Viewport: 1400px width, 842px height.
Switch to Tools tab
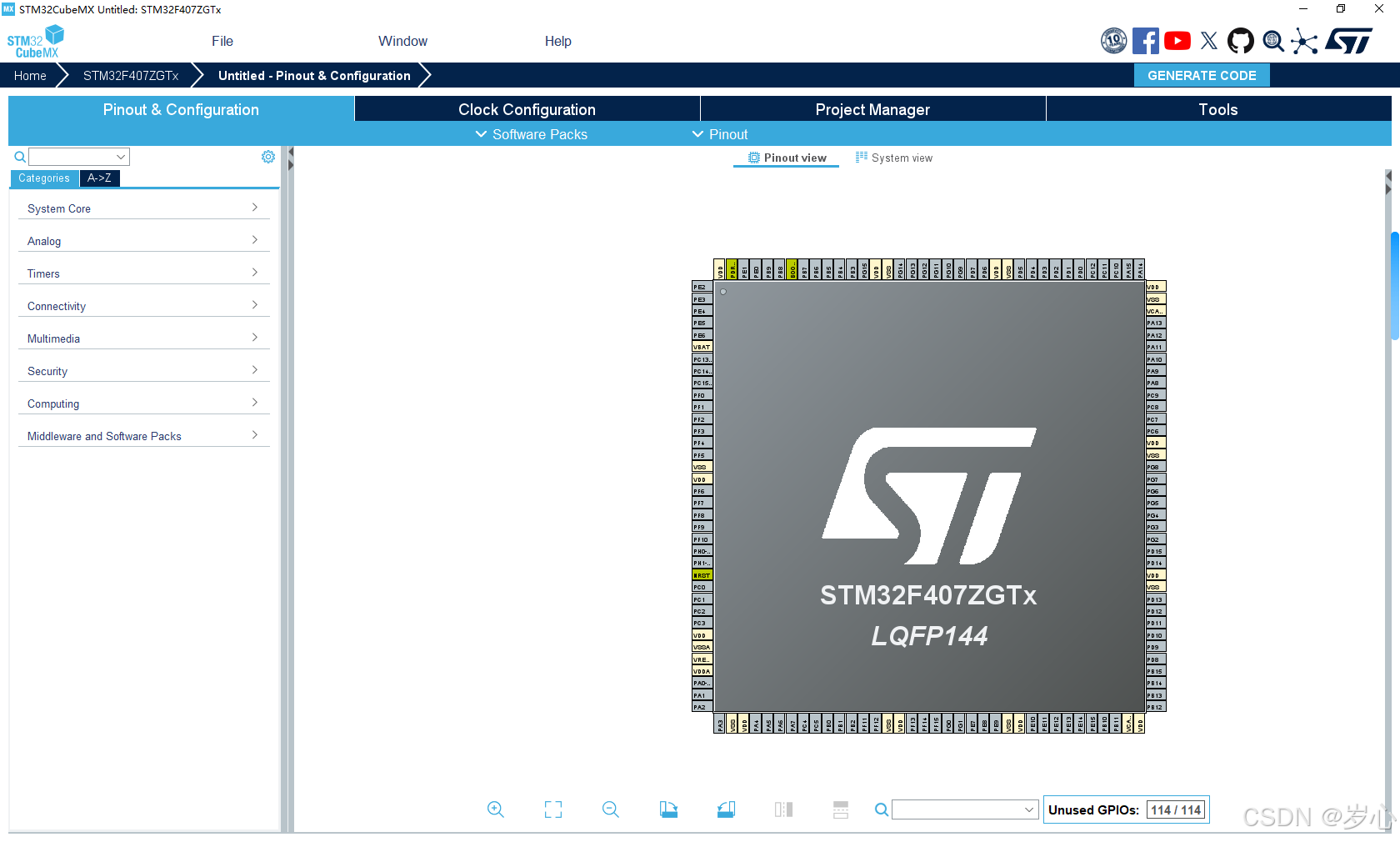(1218, 109)
